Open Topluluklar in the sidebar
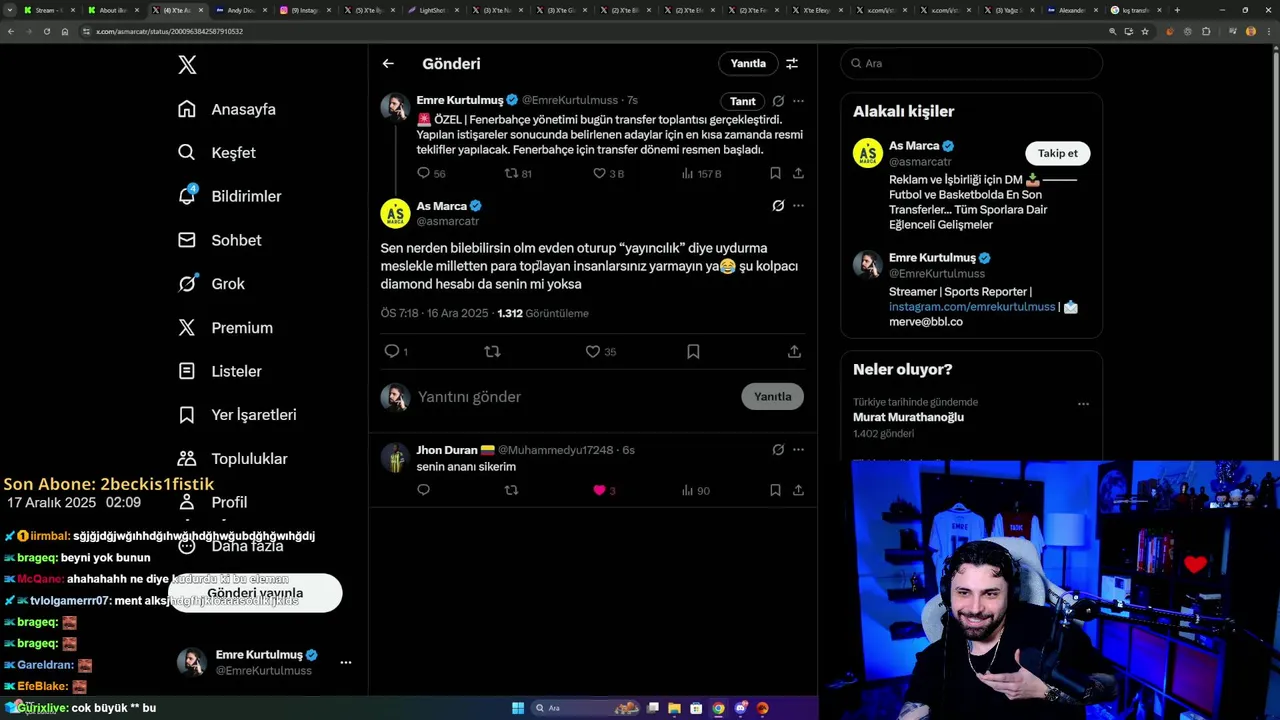The height and width of the screenshot is (720, 1280). coord(233,458)
